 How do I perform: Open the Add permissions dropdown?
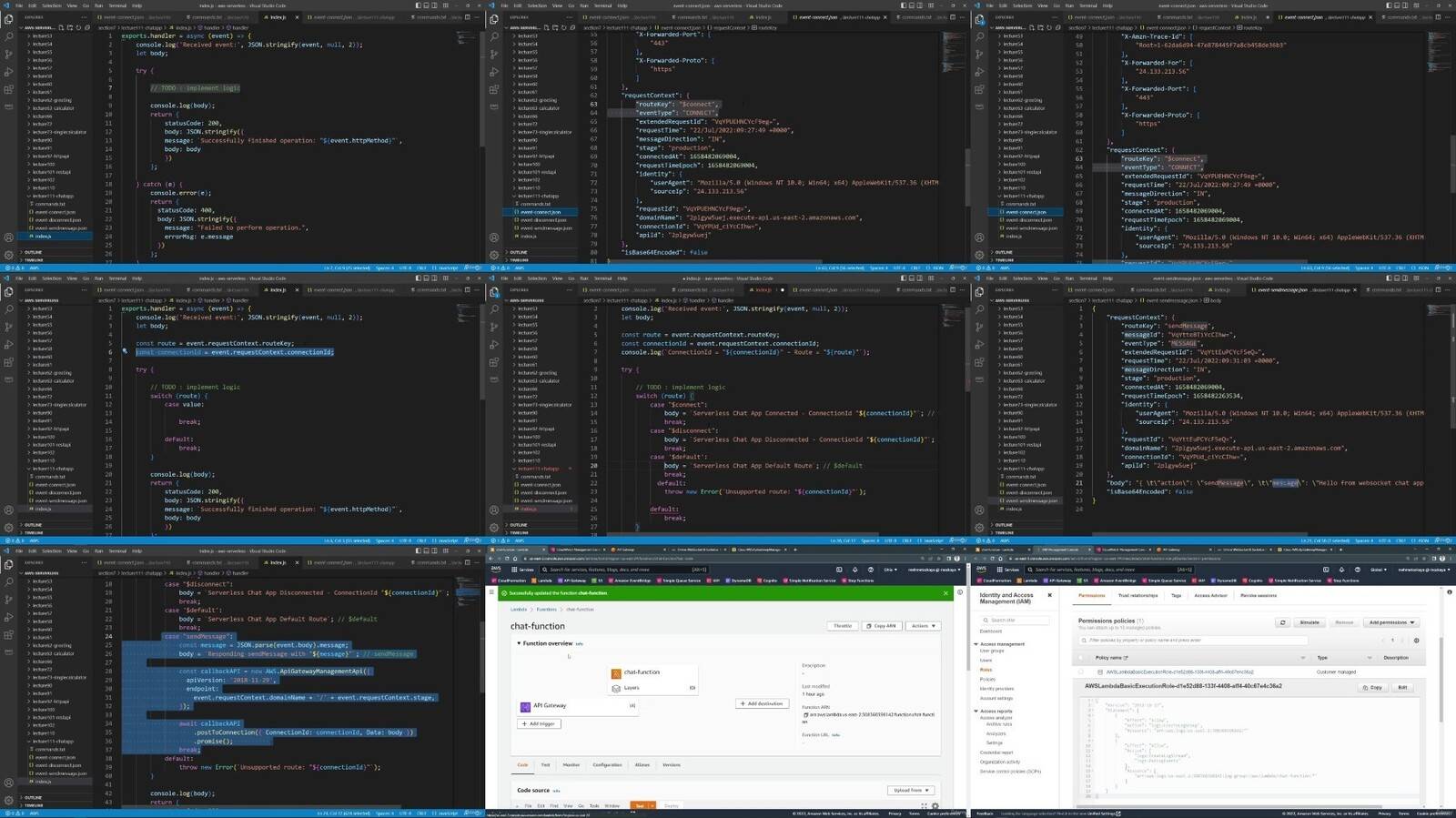[x=1390, y=622]
